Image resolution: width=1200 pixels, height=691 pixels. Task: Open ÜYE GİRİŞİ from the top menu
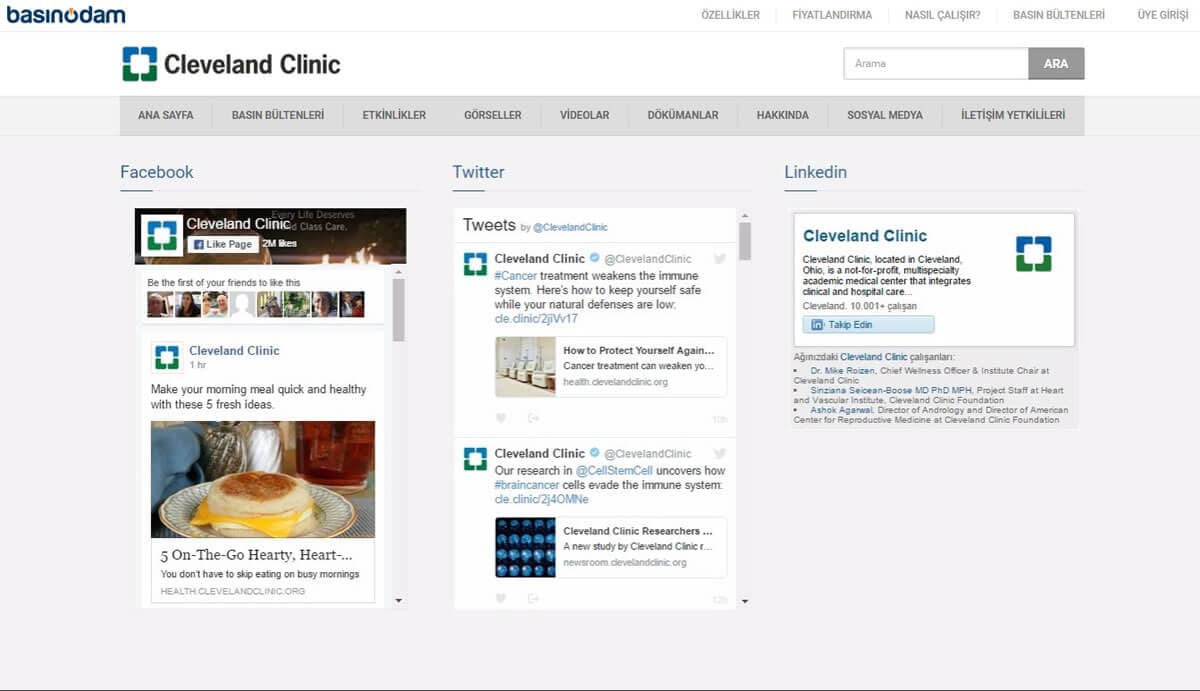click(x=1162, y=15)
